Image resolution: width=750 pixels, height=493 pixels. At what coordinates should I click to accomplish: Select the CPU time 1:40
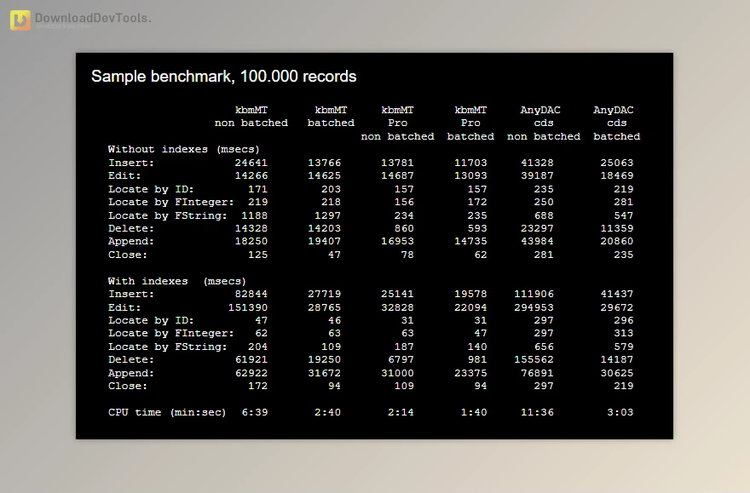click(x=474, y=412)
